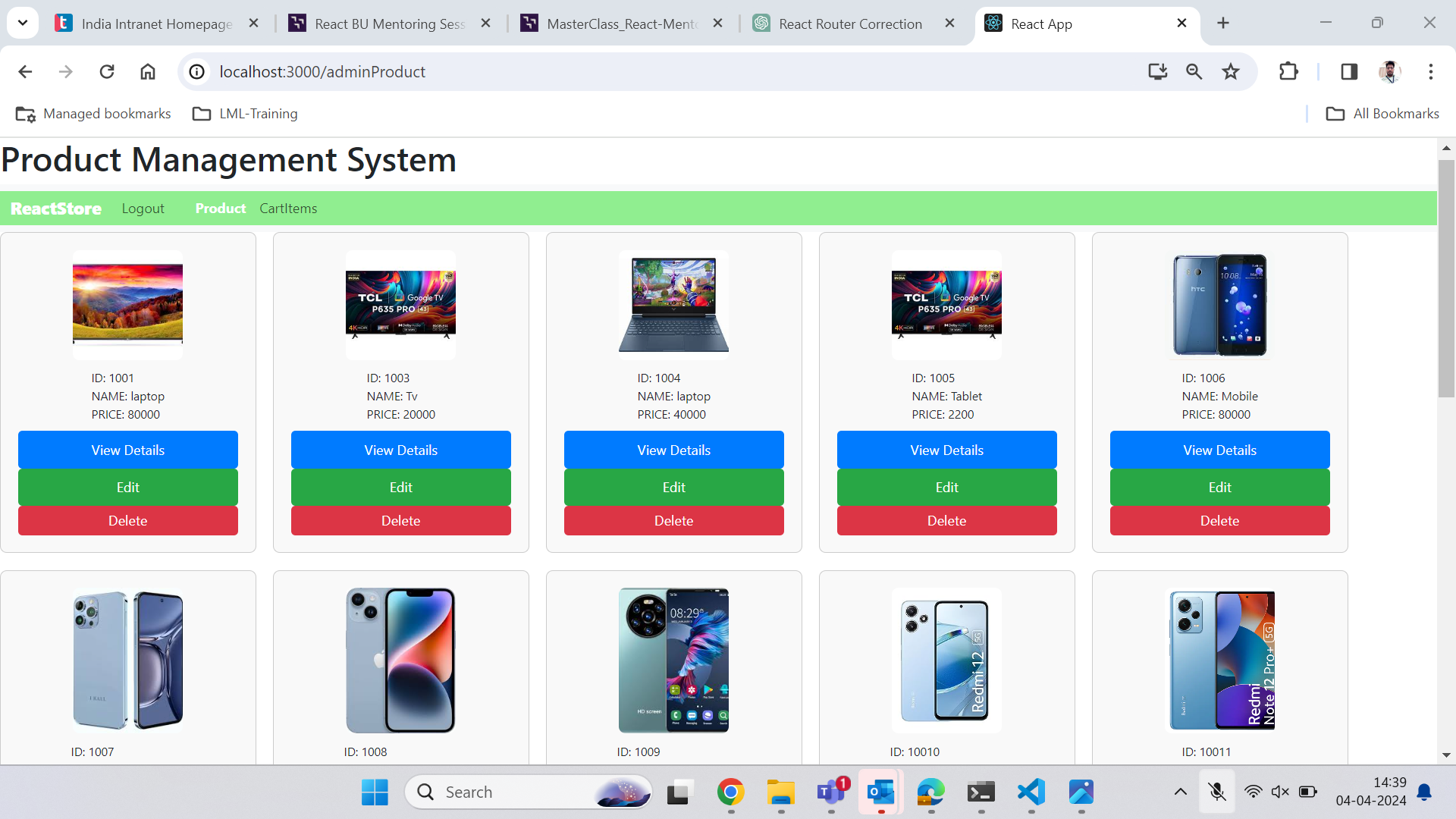Expand browser extensions dropdown
The image size is (1456, 819).
pos(1289,71)
